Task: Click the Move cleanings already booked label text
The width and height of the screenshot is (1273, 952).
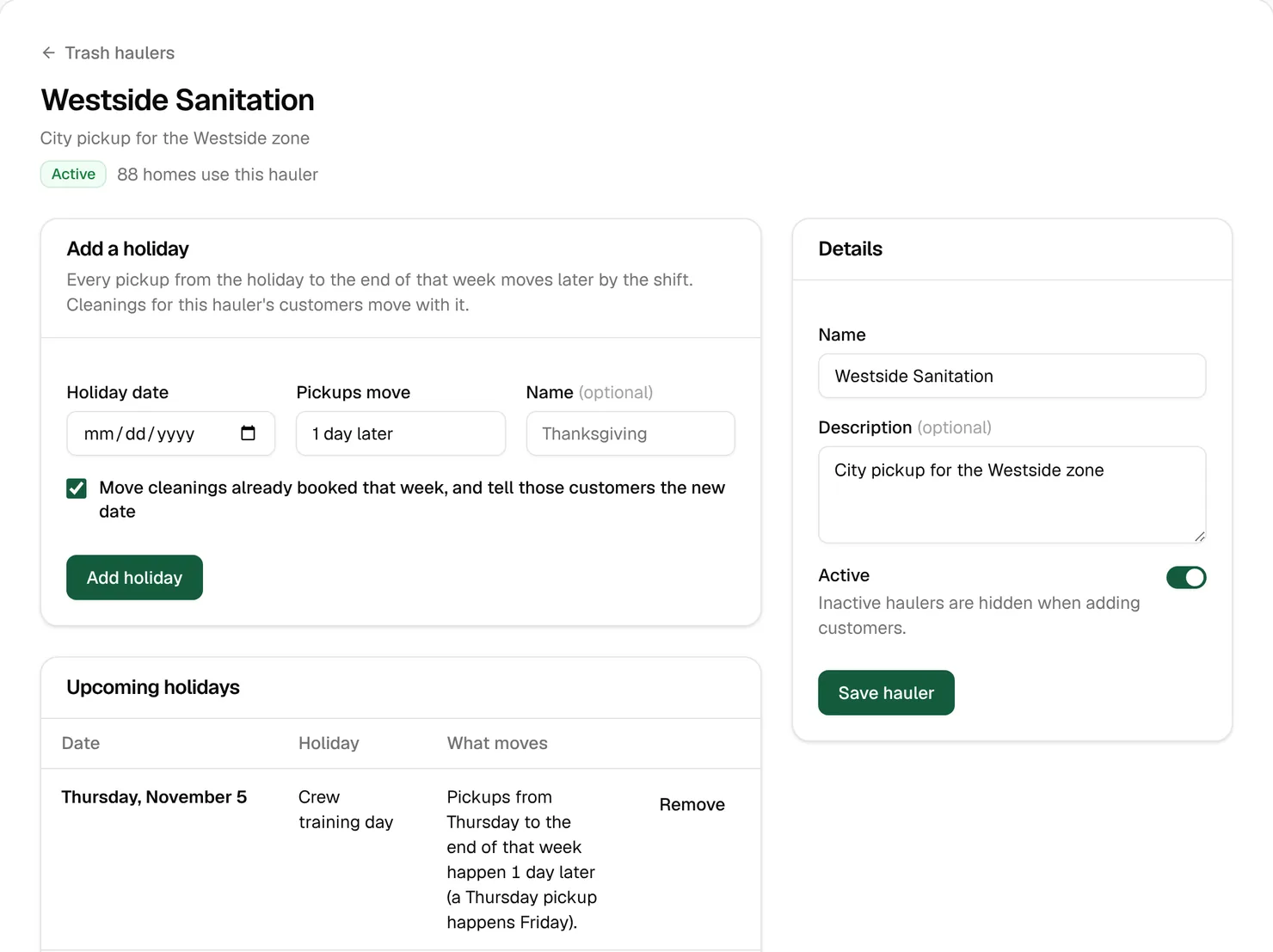Action: (x=412, y=500)
